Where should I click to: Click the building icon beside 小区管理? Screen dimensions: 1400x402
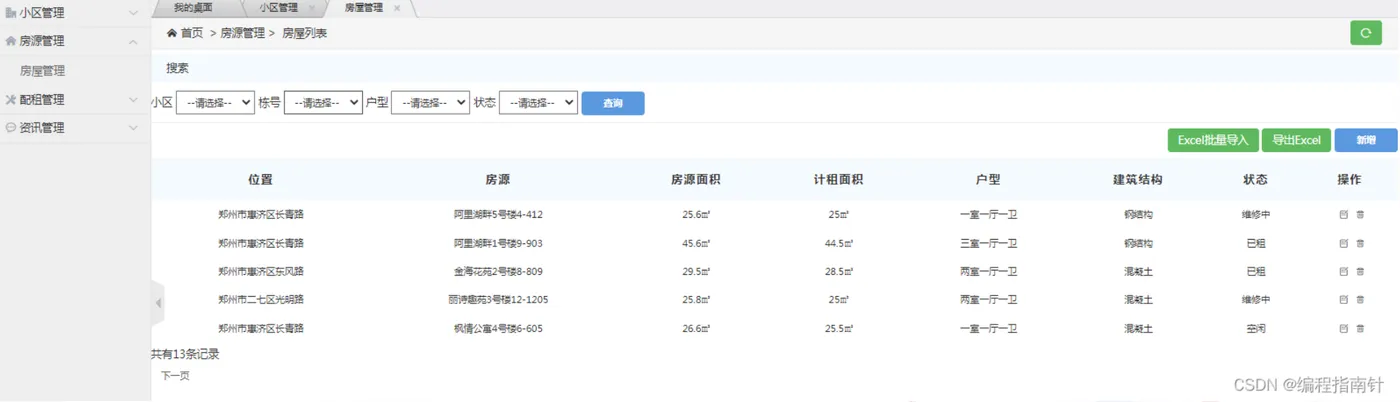11,13
